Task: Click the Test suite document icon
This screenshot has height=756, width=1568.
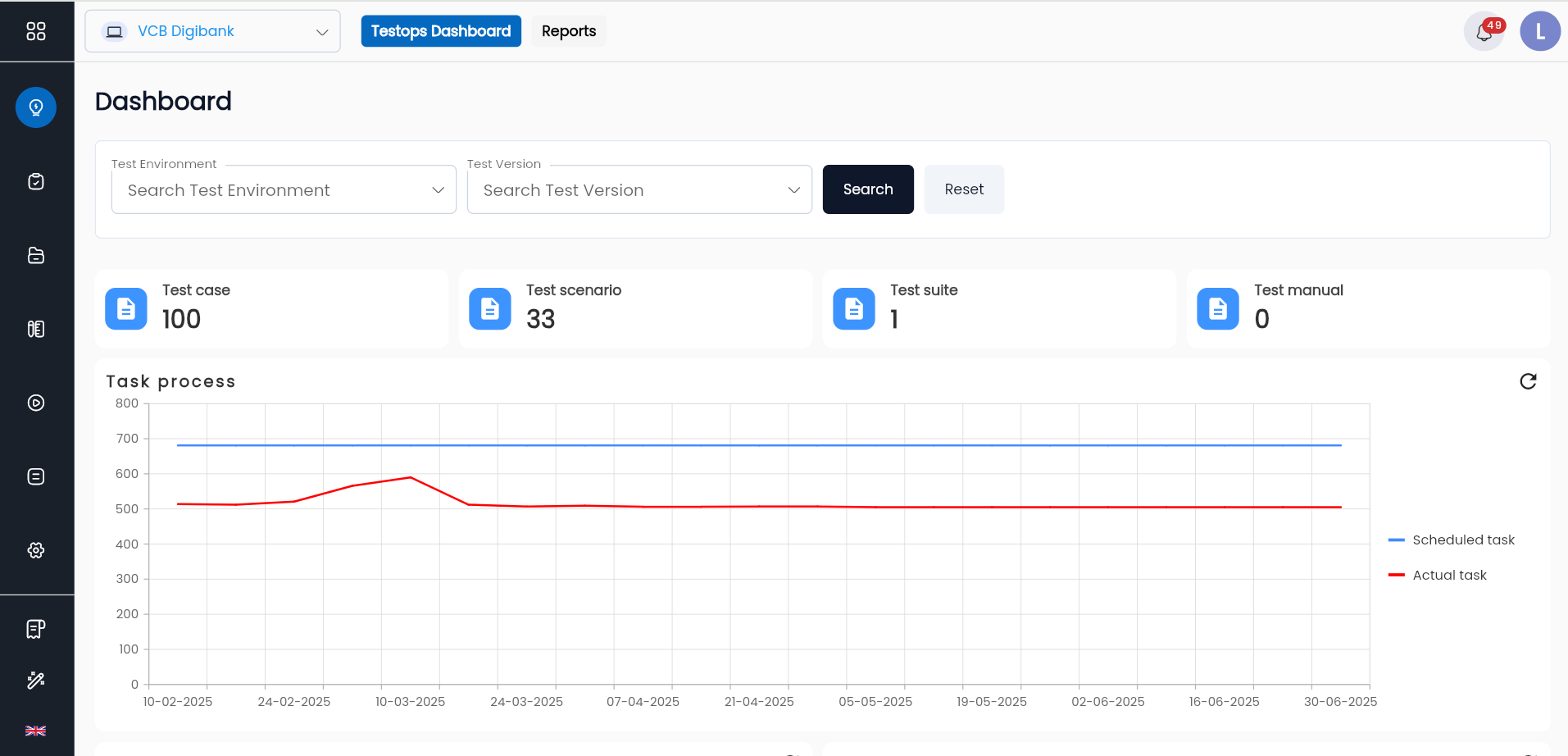Action: [854, 309]
